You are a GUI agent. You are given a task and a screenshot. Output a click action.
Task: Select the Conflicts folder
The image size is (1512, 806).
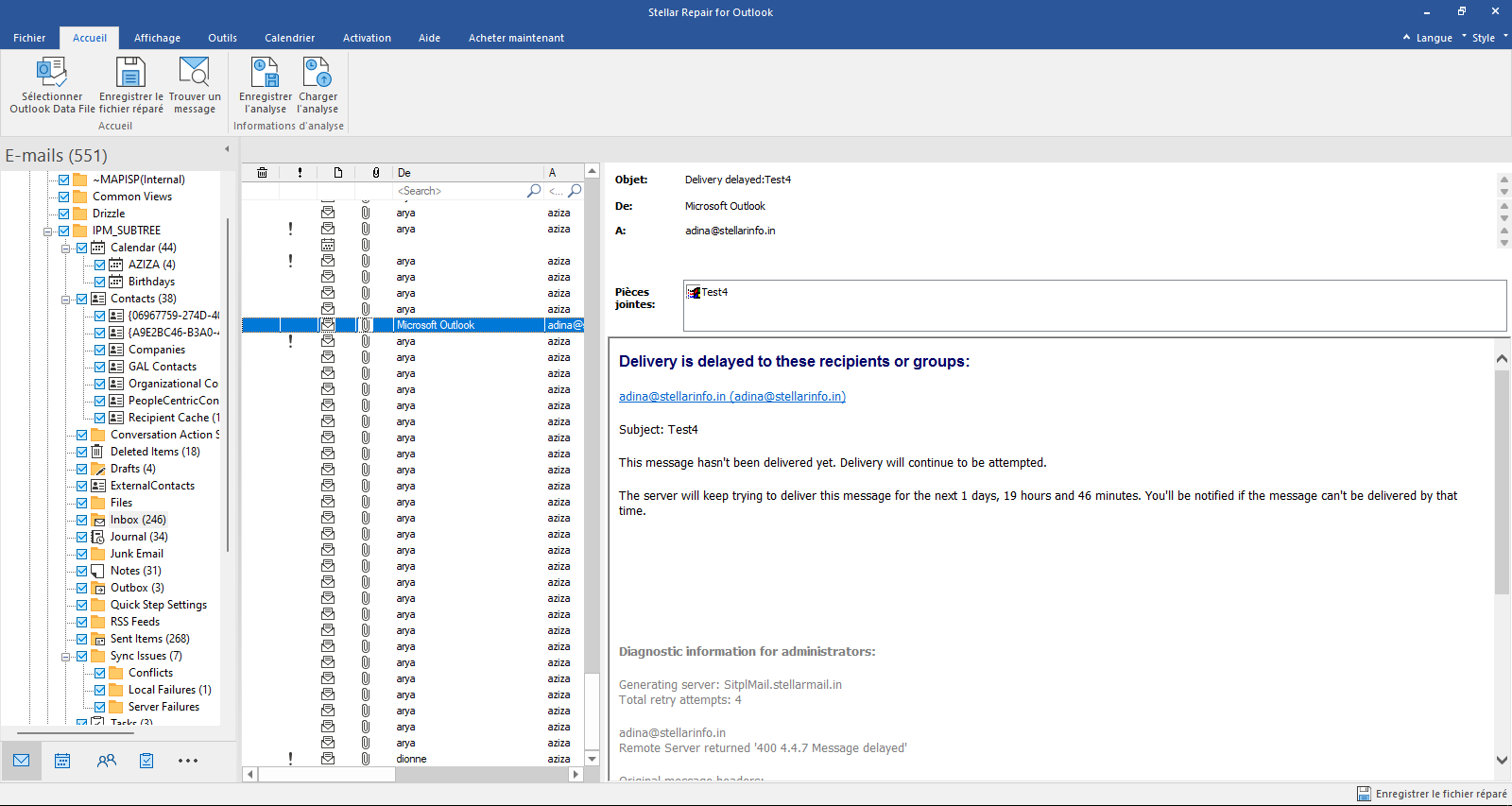pyautogui.click(x=150, y=673)
